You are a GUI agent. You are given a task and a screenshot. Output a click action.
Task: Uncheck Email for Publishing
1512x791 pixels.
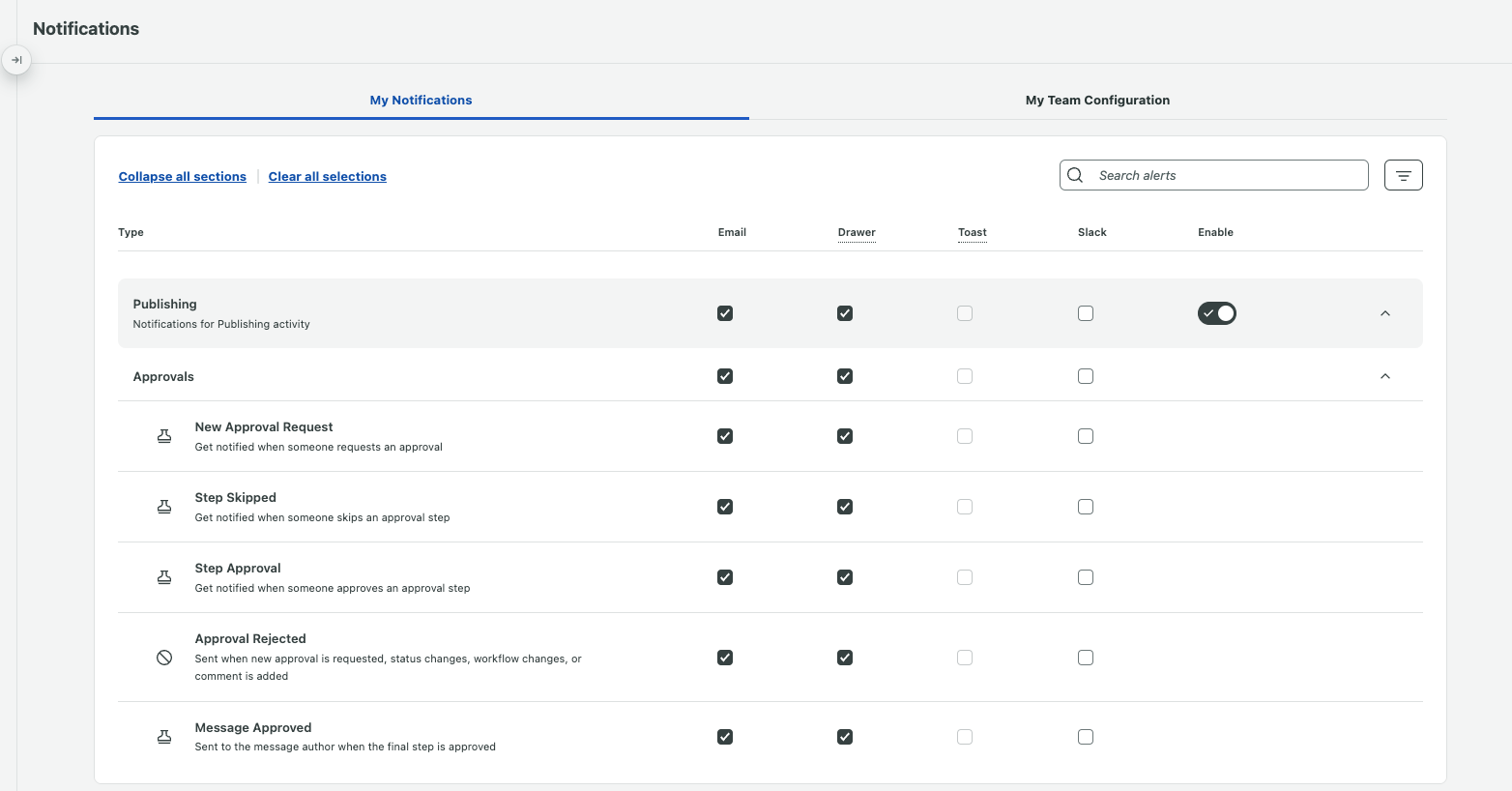(725, 313)
